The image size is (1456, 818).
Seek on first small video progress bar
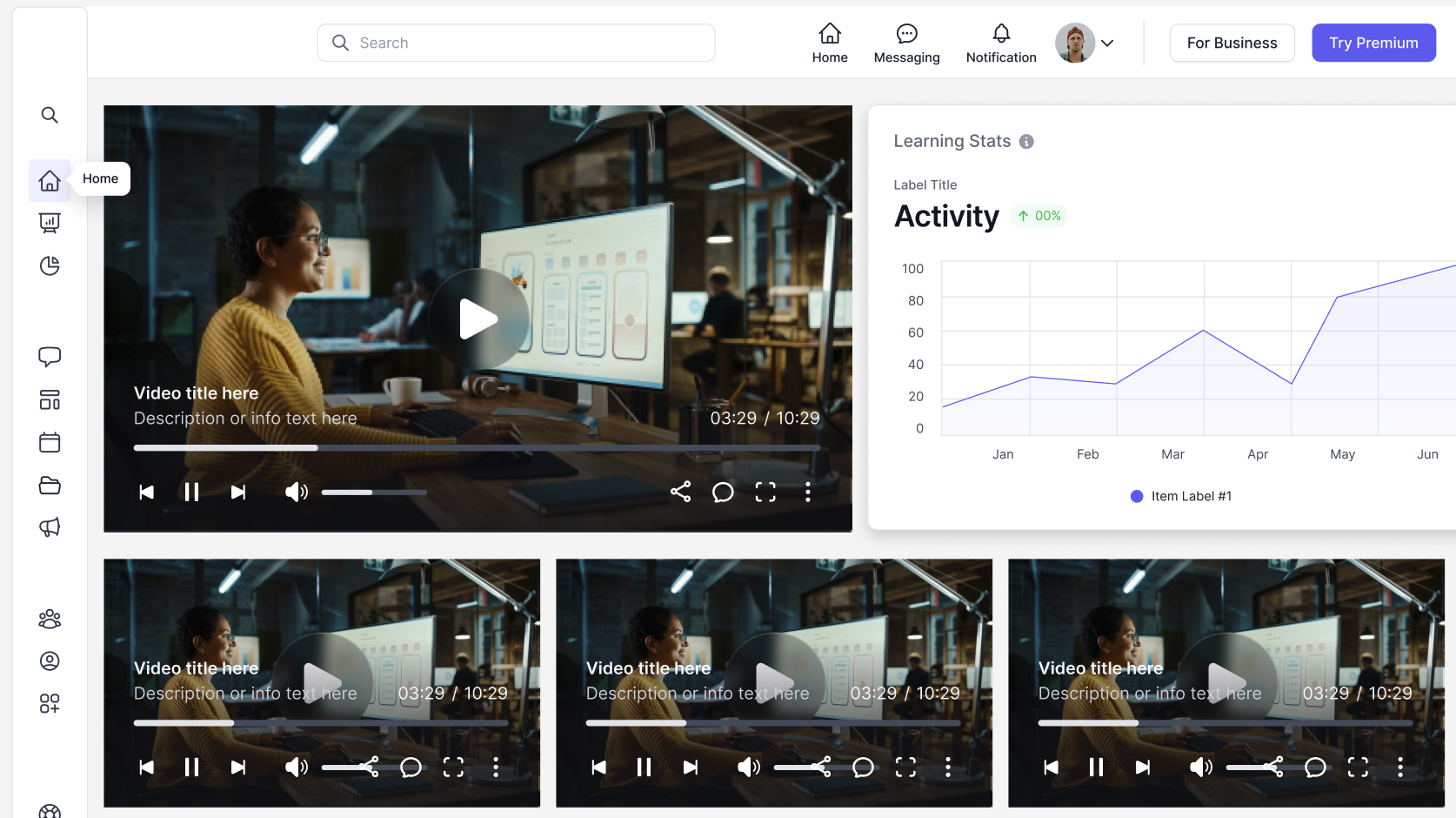pos(321,722)
